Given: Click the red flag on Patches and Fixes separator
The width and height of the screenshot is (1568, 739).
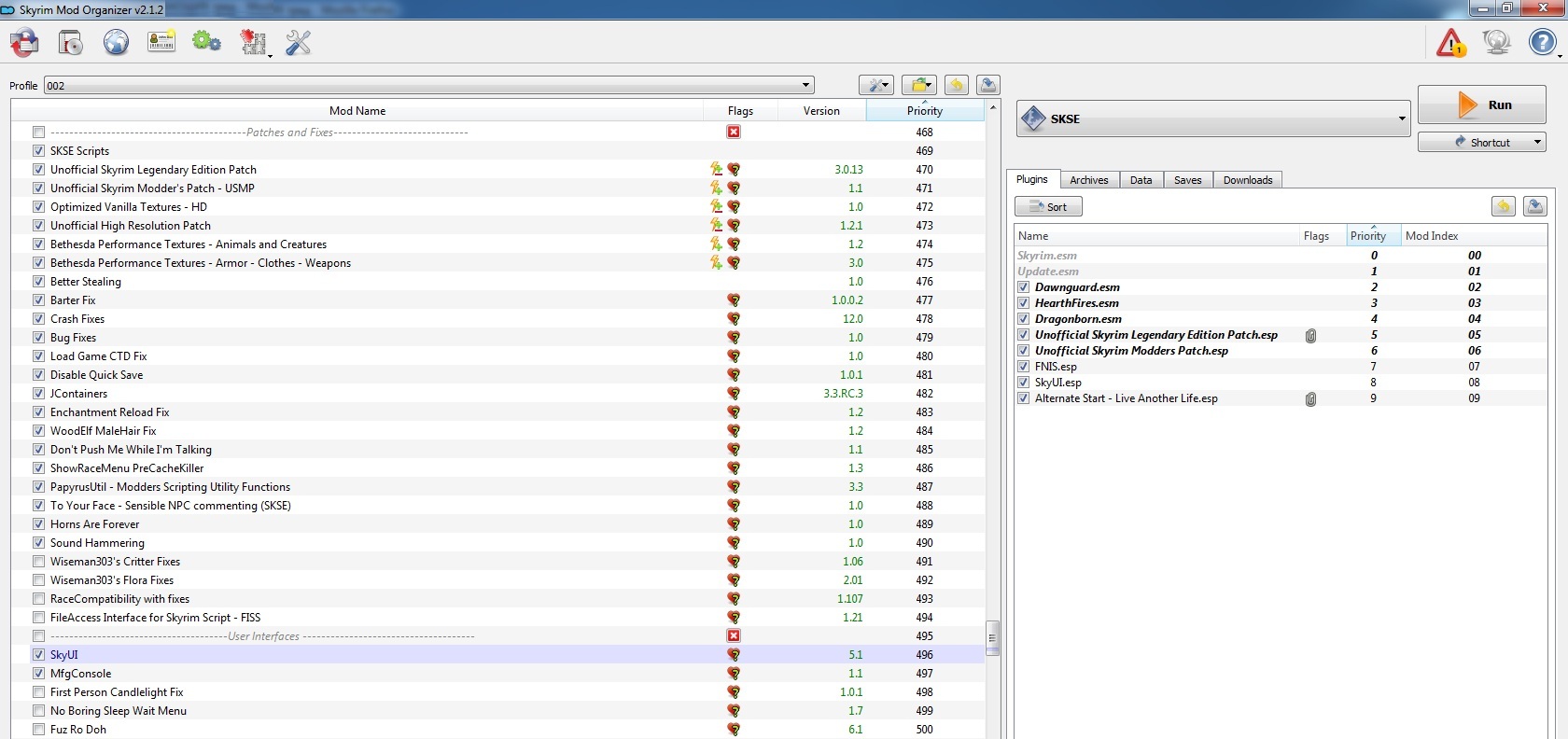Looking at the screenshot, I should click(734, 132).
